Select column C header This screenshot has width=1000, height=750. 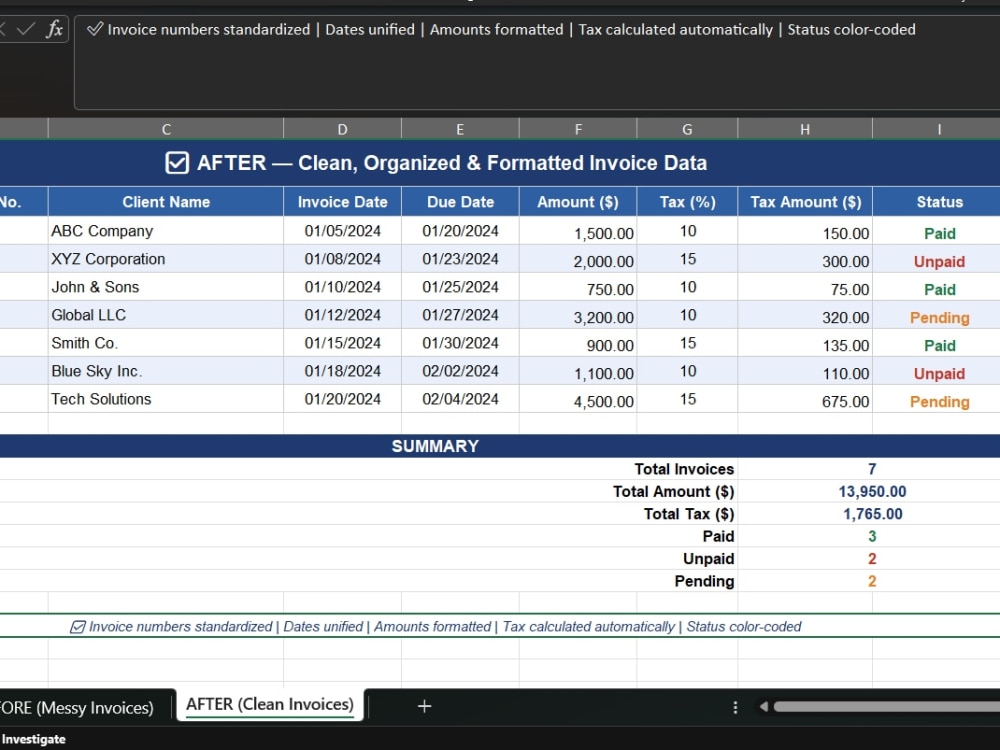tap(166, 129)
